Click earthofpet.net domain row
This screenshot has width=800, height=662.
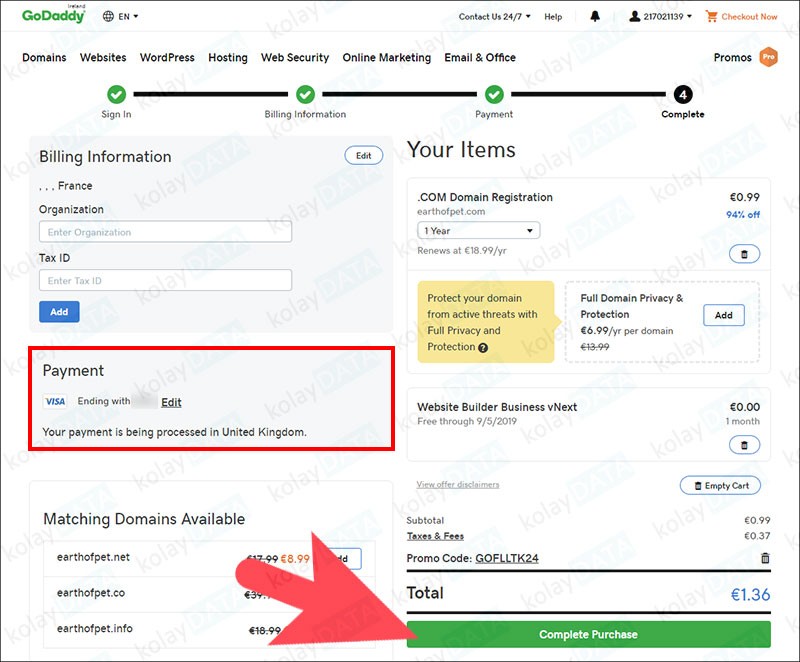pyautogui.click(x=209, y=558)
